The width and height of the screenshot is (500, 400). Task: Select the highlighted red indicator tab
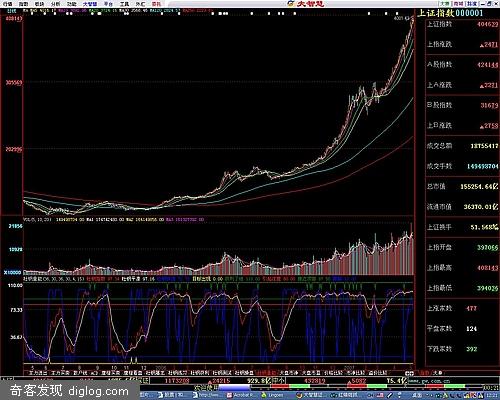(x=266, y=373)
